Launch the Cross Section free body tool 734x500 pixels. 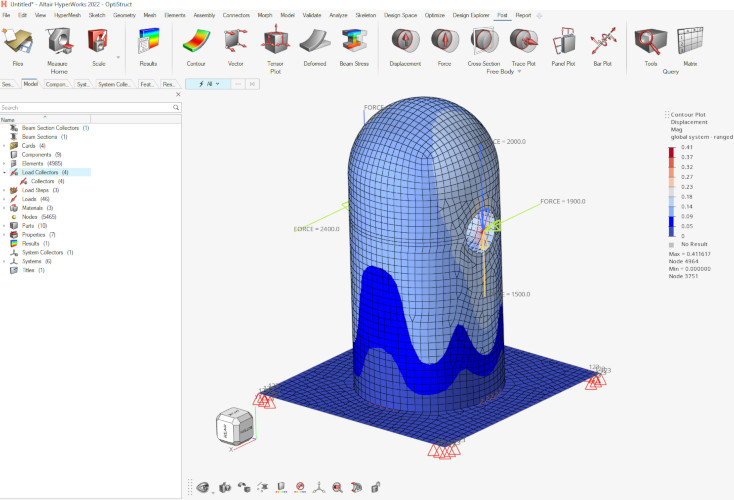(x=484, y=45)
